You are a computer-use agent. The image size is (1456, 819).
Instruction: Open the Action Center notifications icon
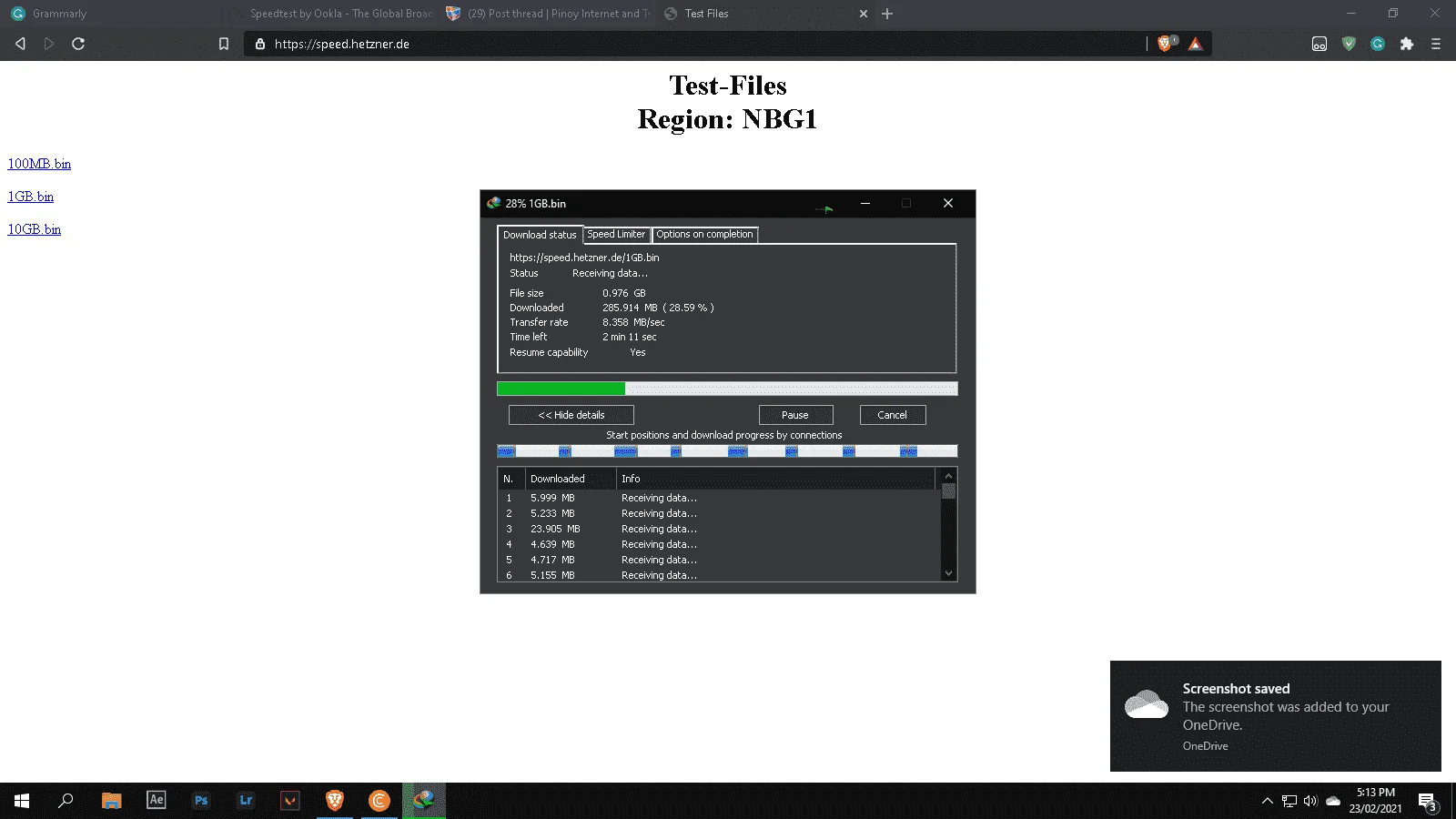click(x=1428, y=802)
